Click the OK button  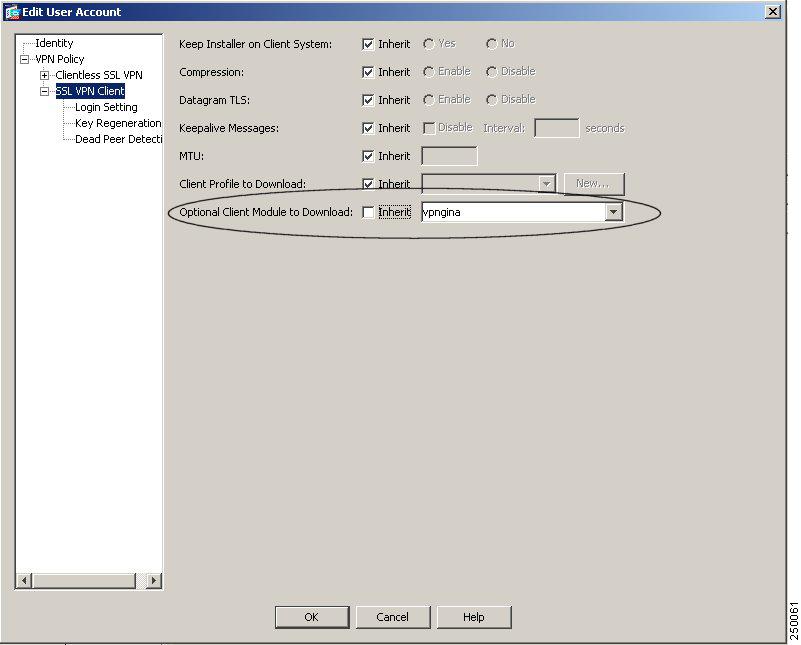point(312,617)
